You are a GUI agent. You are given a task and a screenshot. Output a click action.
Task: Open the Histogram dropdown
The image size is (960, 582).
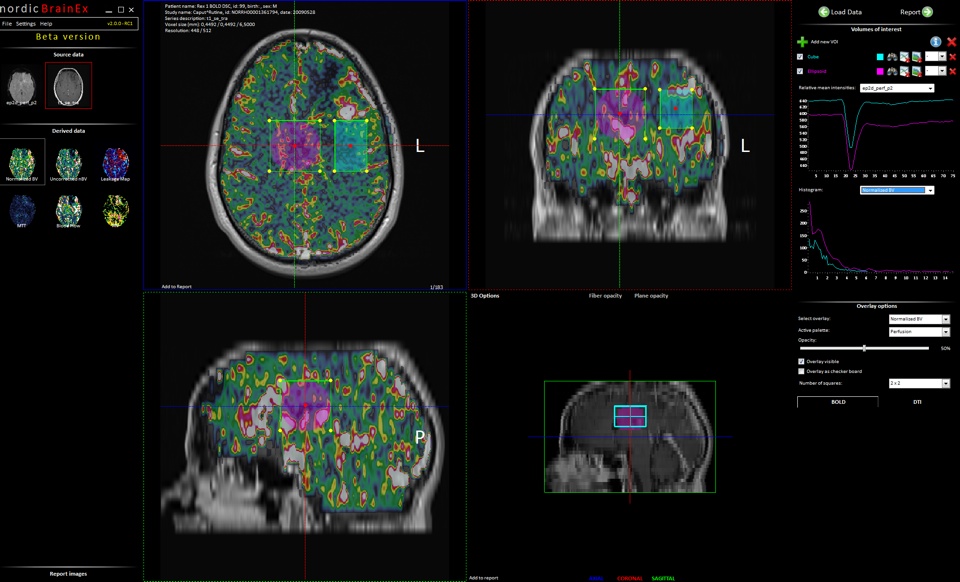pos(897,190)
